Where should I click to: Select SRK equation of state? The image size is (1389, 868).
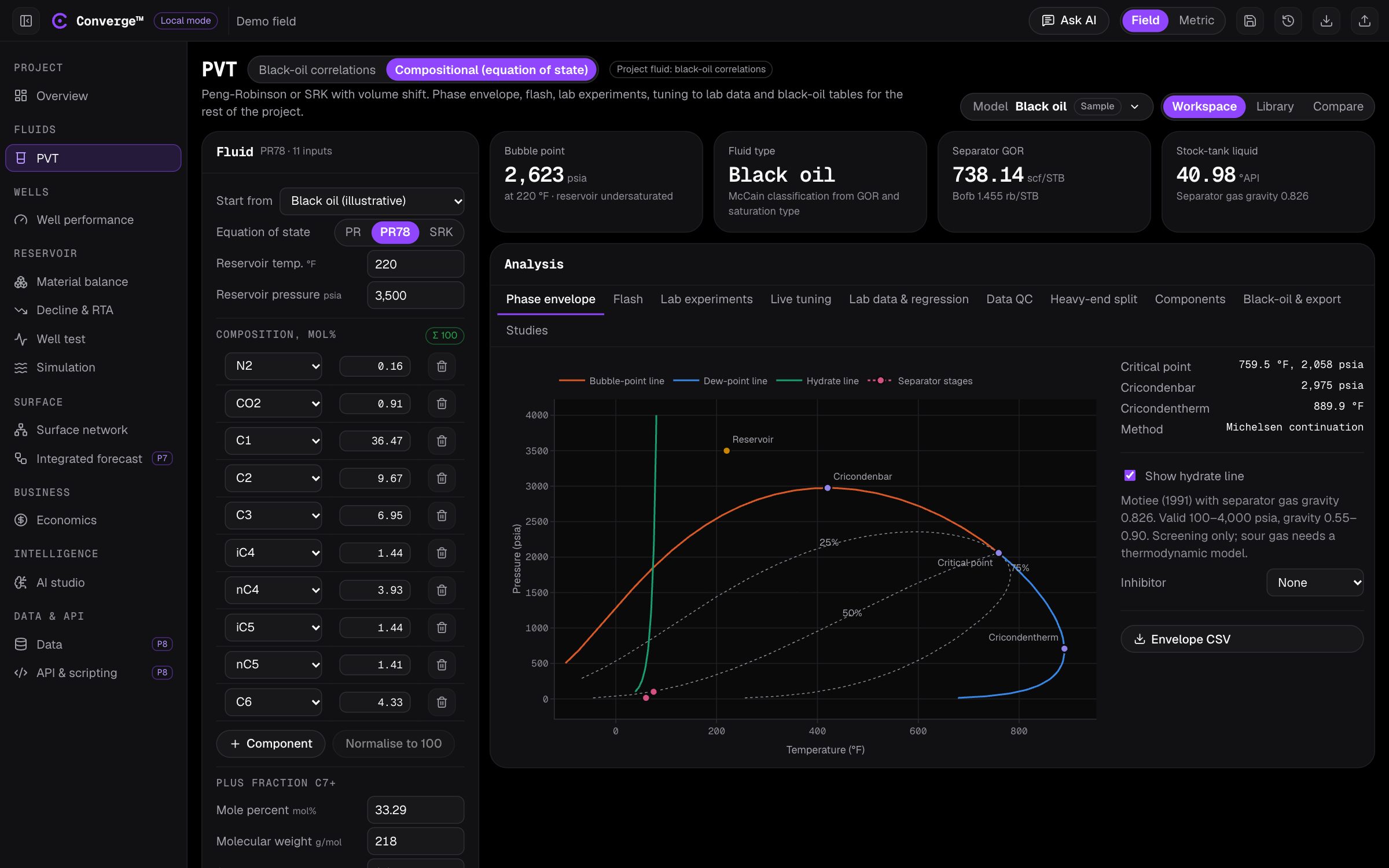point(441,232)
